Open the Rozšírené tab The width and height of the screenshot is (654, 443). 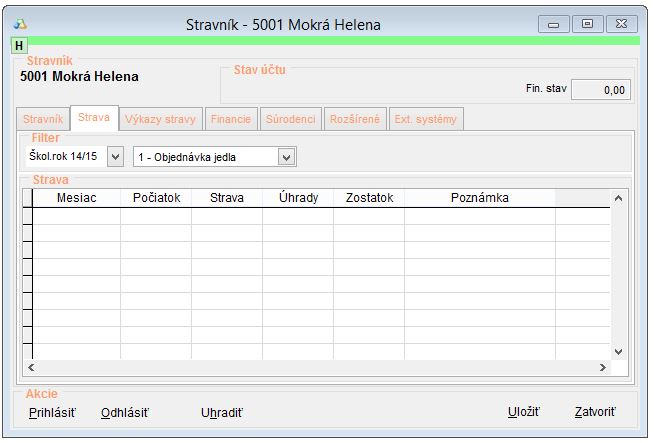[354, 119]
